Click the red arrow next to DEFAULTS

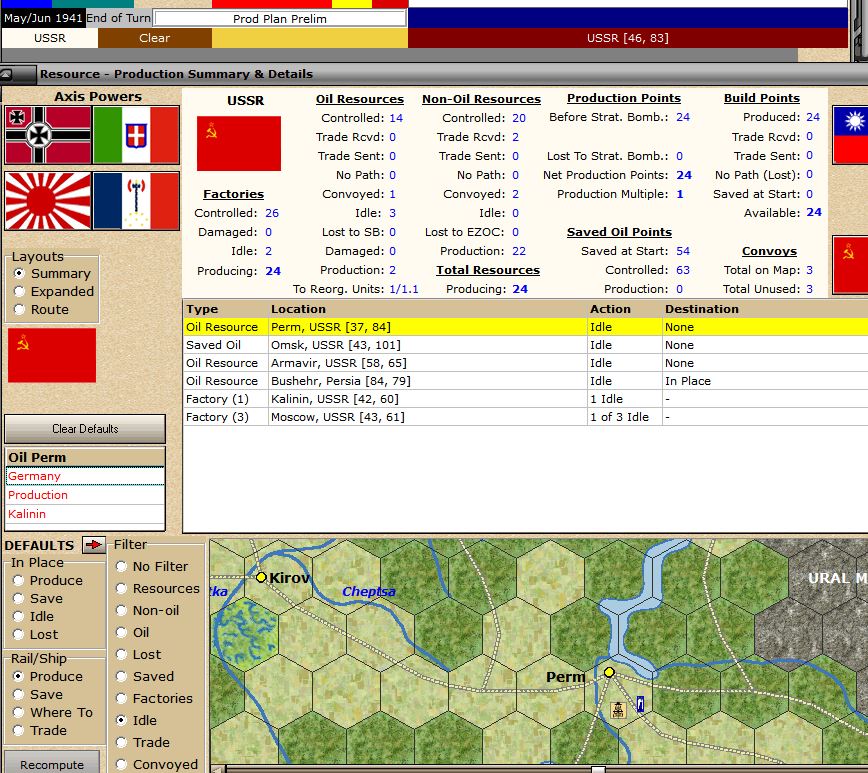coord(94,545)
